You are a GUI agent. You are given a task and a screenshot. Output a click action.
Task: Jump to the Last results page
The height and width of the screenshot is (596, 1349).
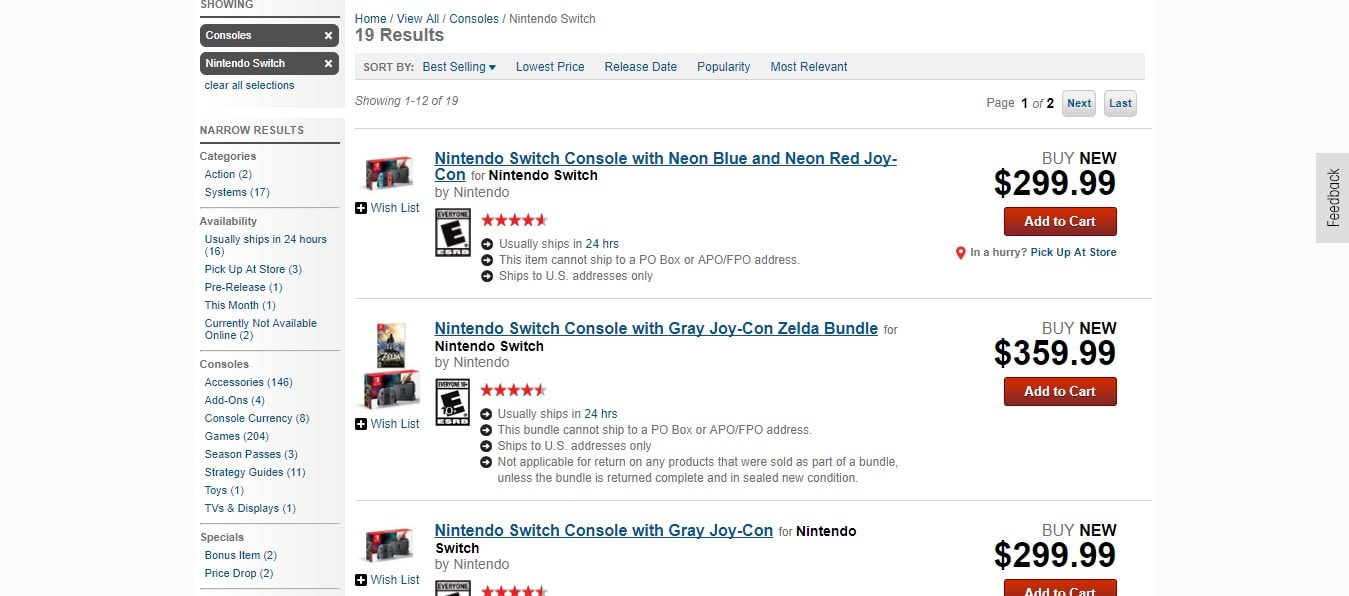1120,103
